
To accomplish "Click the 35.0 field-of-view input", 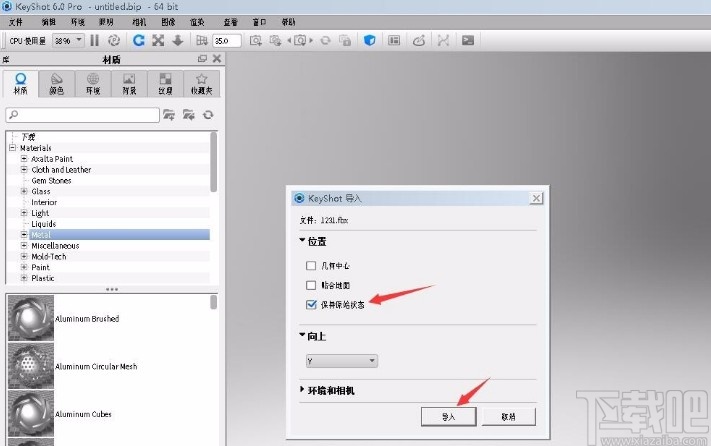I will click(x=227, y=40).
